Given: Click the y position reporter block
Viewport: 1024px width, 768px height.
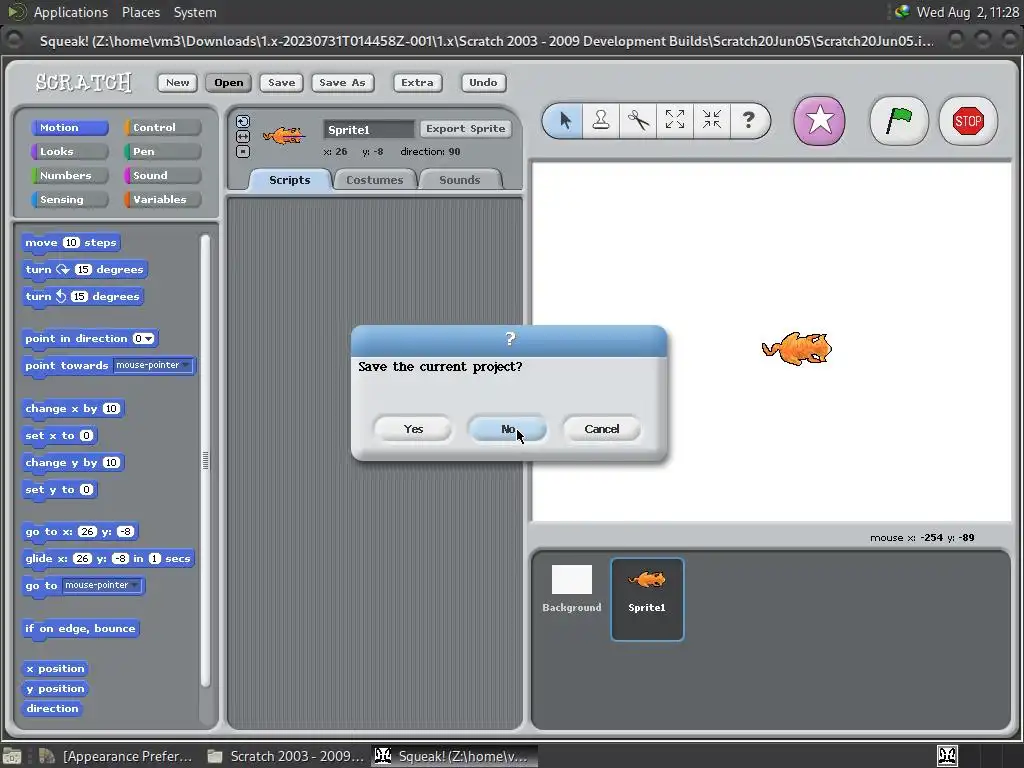Looking at the screenshot, I should (56, 688).
